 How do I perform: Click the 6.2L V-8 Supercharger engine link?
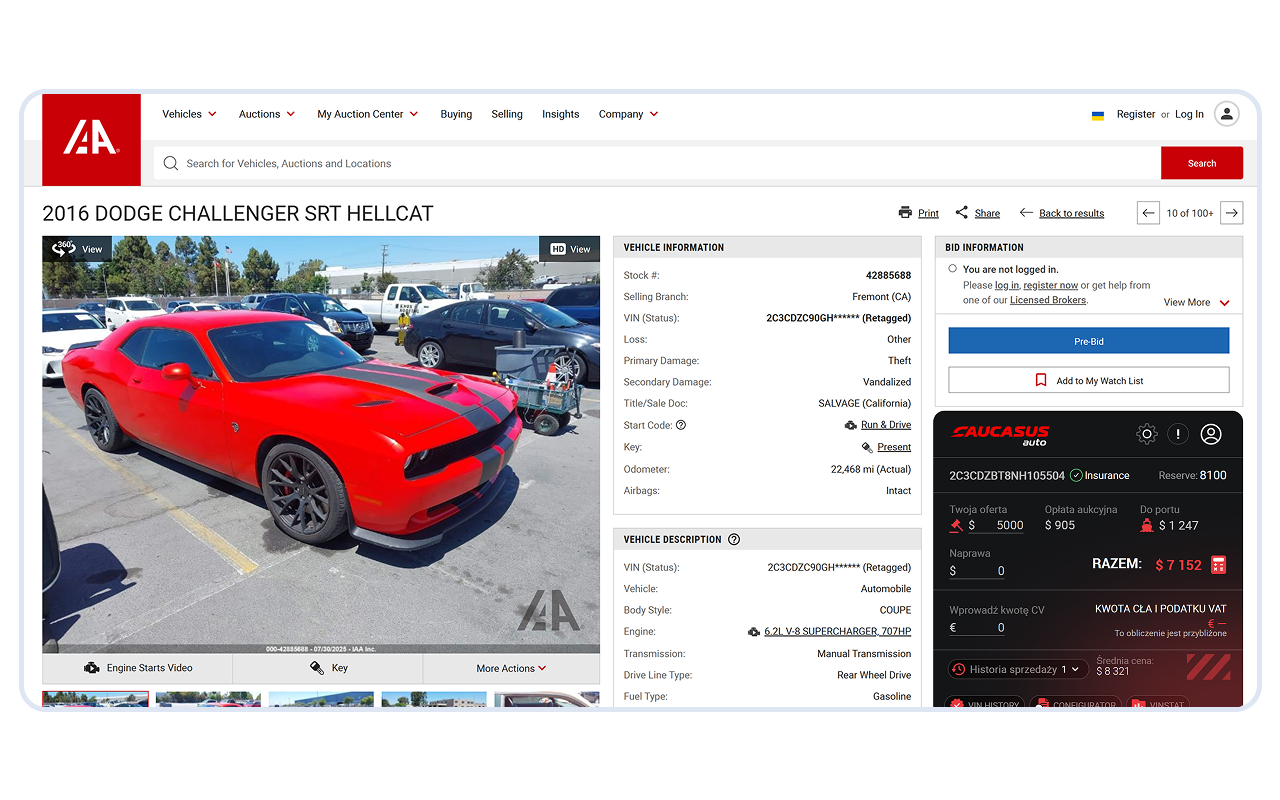[838, 632]
